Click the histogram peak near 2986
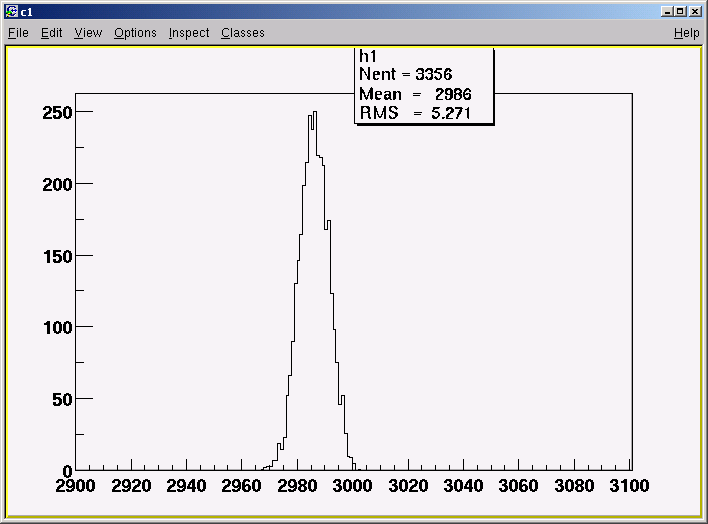 (315, 112)
